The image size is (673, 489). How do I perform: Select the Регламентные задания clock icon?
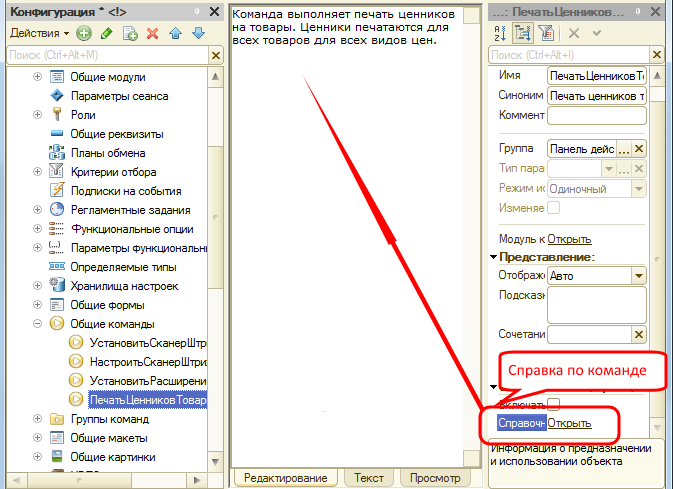point(57,210)
